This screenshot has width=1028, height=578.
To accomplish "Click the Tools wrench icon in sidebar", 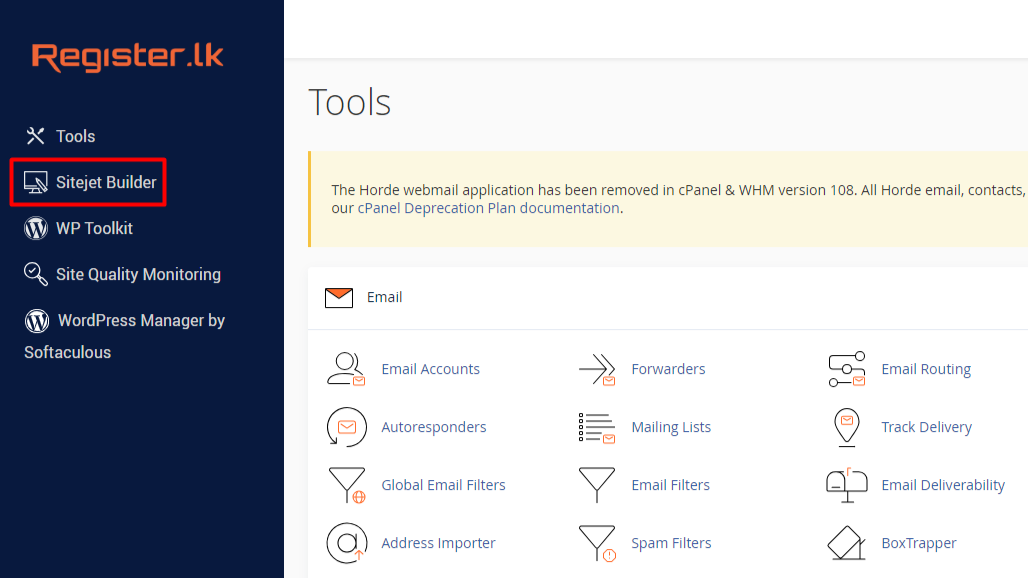I will 35,136.
